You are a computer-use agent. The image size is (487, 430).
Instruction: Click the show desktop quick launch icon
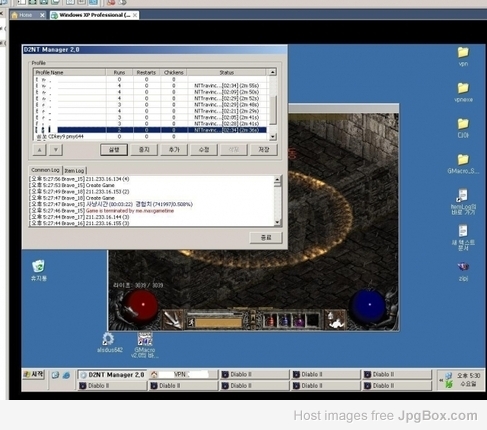pos(55,375)
